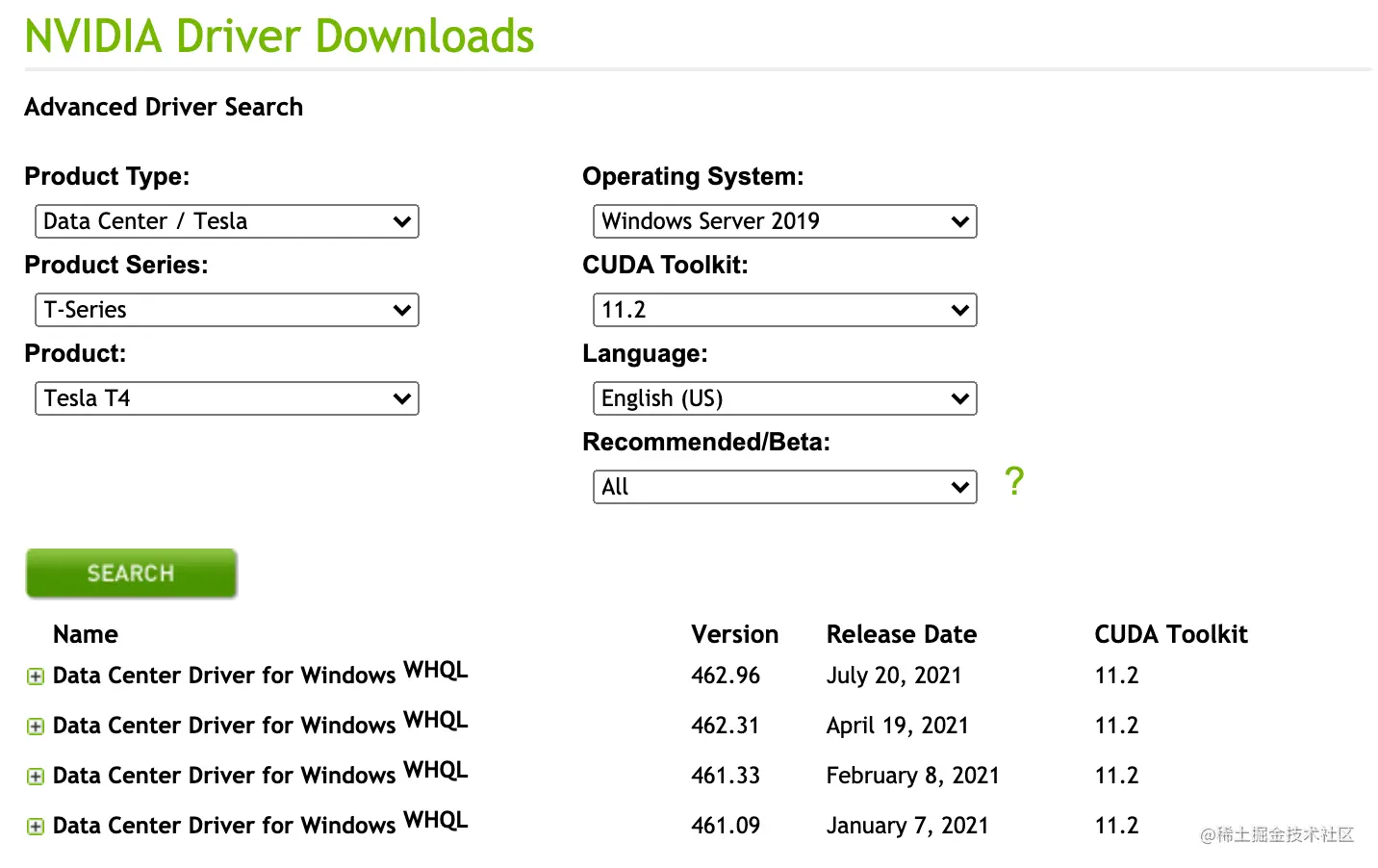Open the Operating System dropdown
This screenshot has width=1378, height=868.
pyautogui.click(x=785, y=221)
